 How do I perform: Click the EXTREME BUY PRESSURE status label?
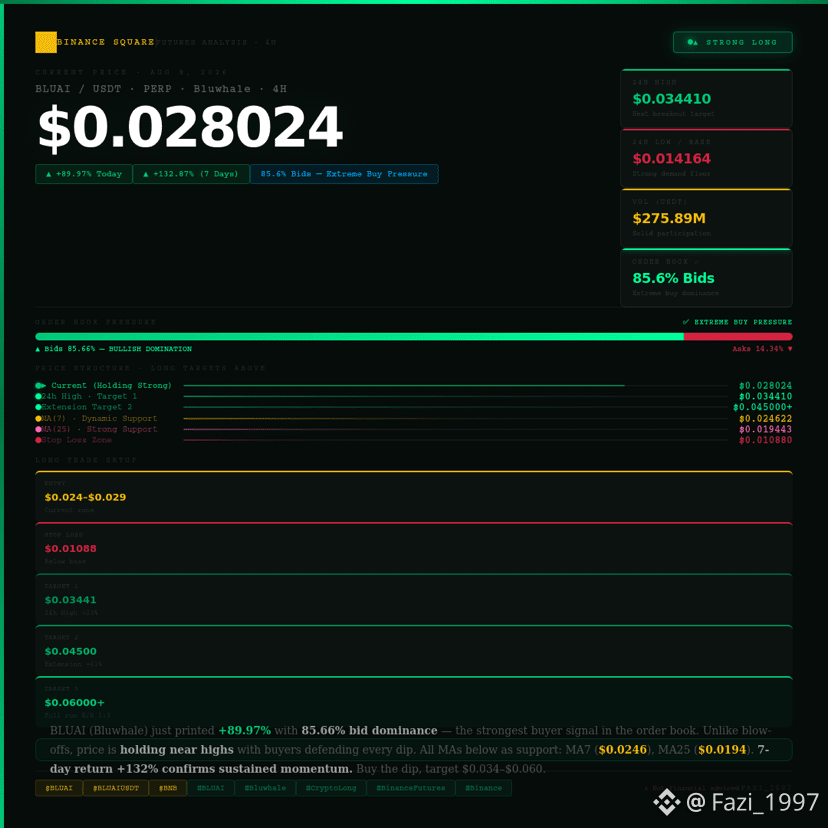[737, 322]
